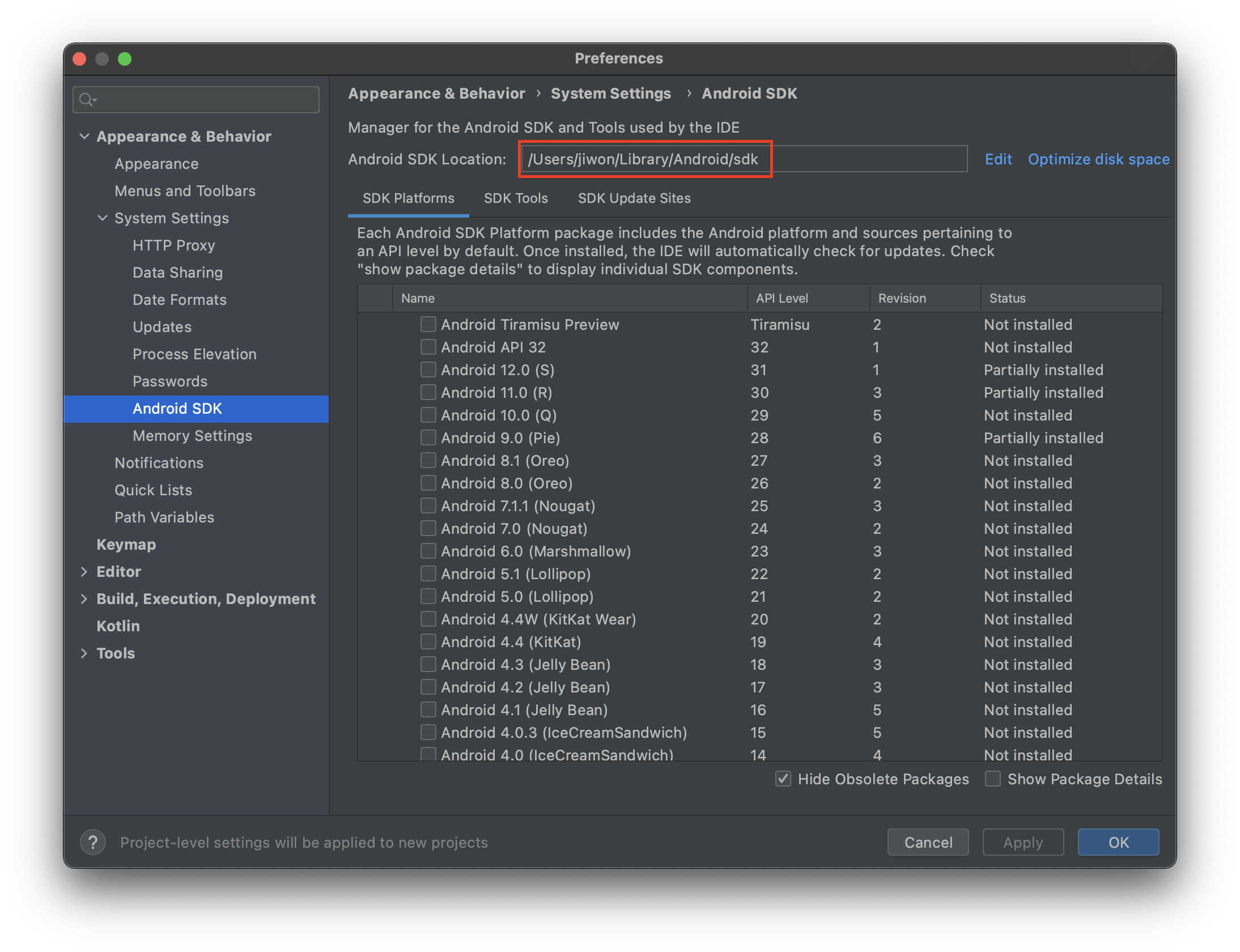The image size is (1240, 952).
Task: Select Appearance in the settings tree
Action: coord(156,163)
